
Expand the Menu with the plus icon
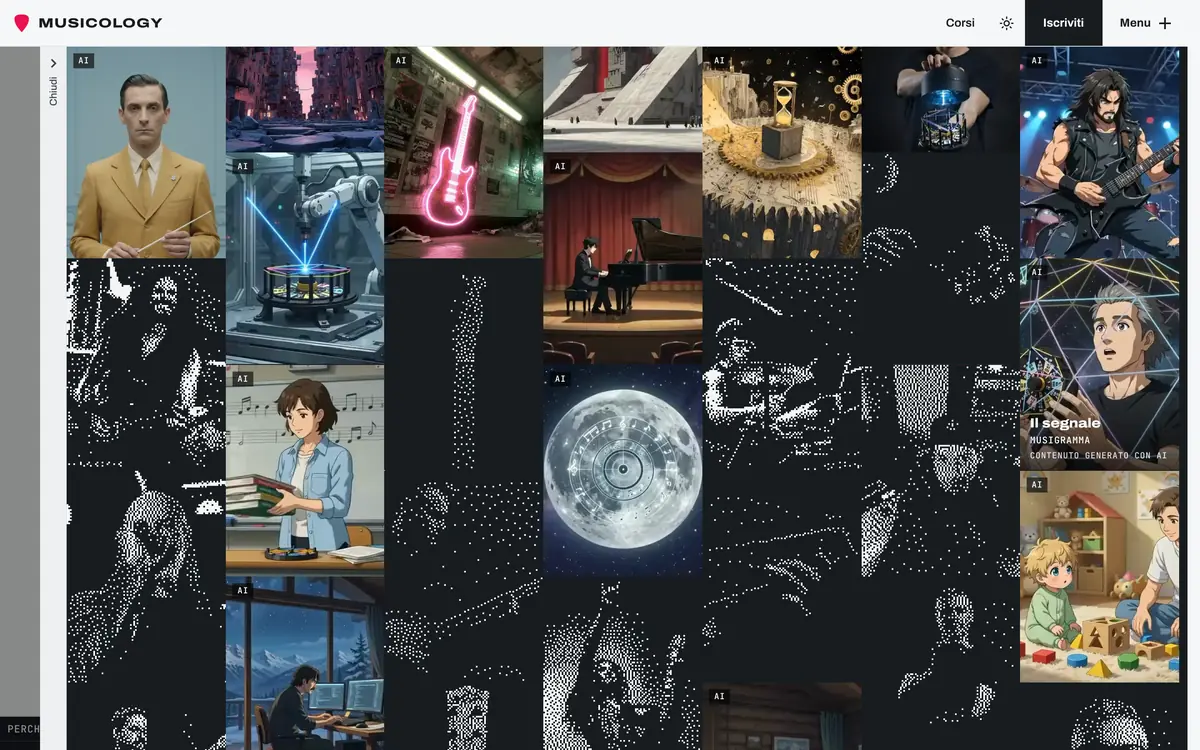point(1145,23)
